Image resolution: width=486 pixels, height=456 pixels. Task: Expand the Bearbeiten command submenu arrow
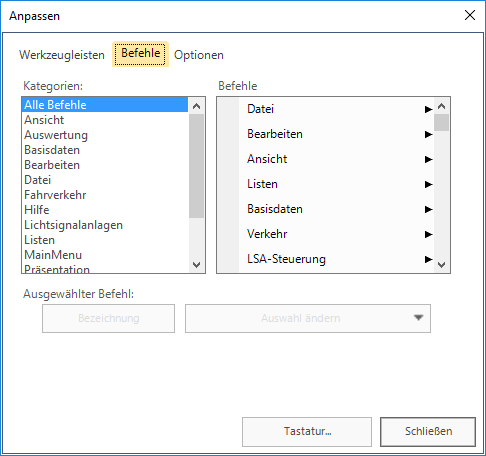(428, 134)
